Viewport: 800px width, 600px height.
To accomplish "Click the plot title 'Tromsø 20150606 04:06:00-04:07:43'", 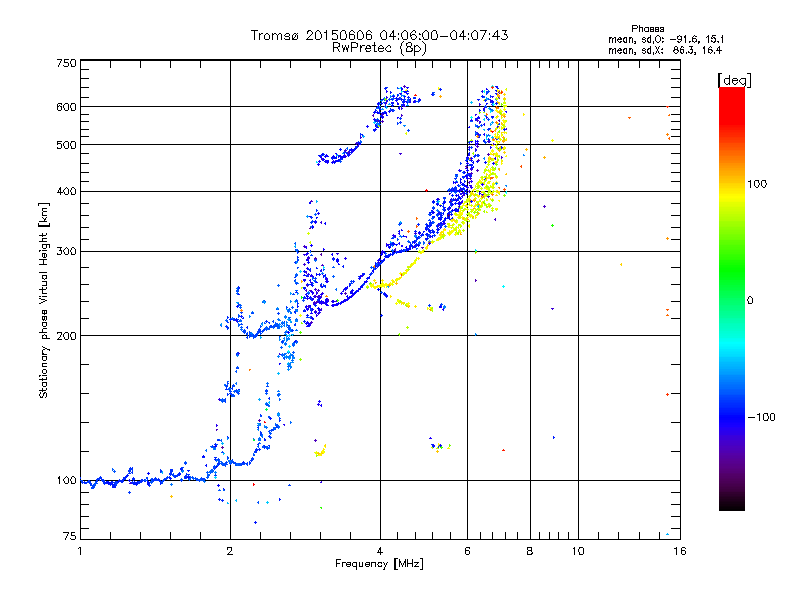I will coord(379,35).
